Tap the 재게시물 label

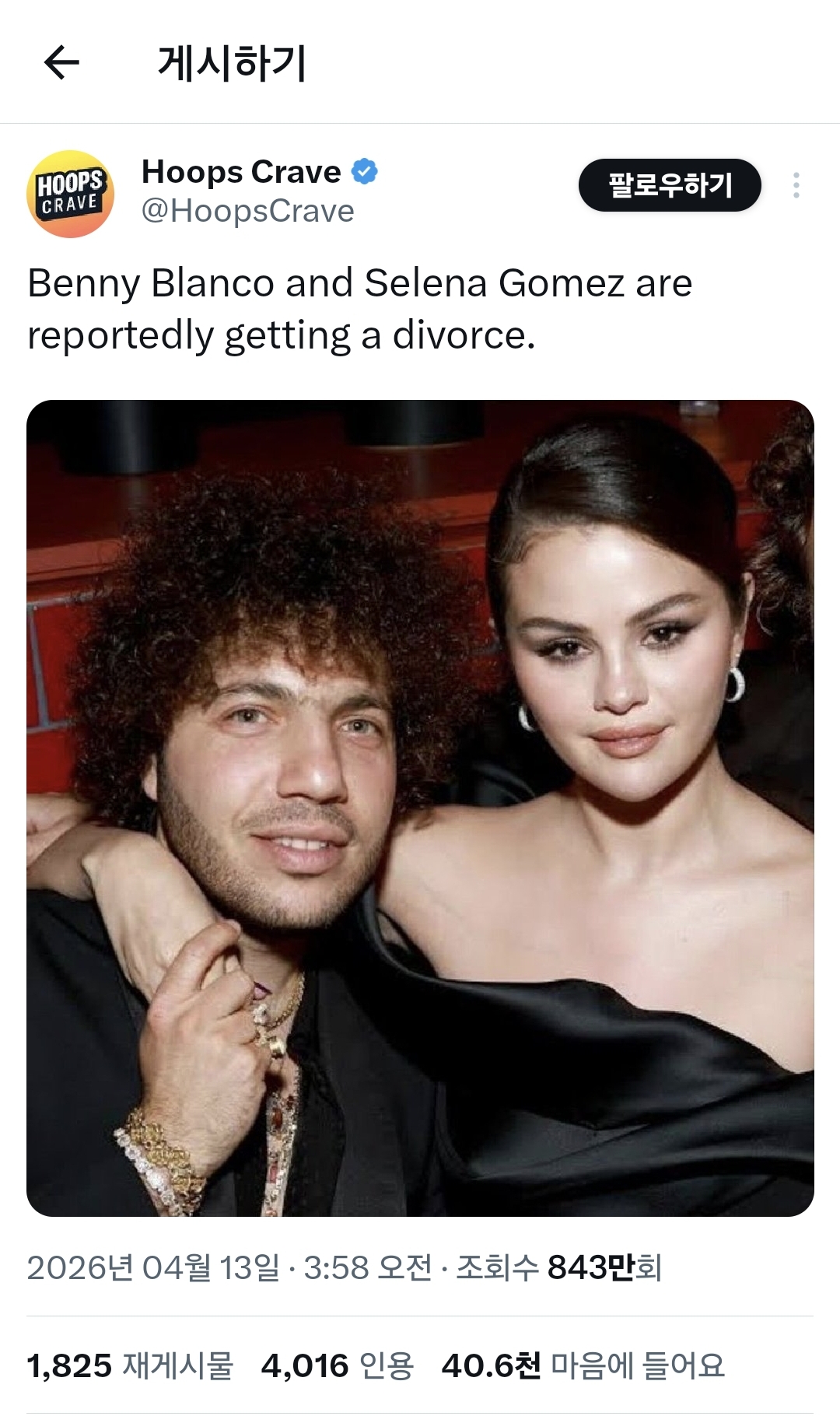(x=178, y=1365)
